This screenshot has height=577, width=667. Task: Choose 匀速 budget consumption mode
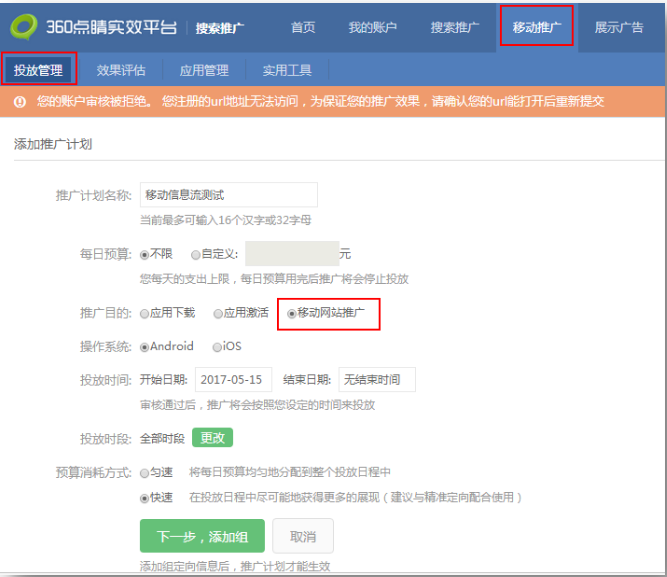pos(145,472)
